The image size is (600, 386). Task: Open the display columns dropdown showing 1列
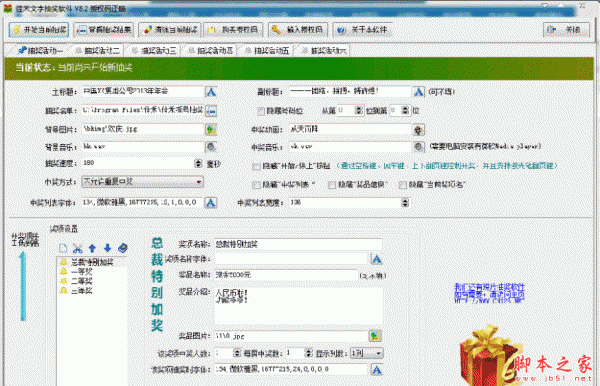pyautogui.click(x=367, y=353)
